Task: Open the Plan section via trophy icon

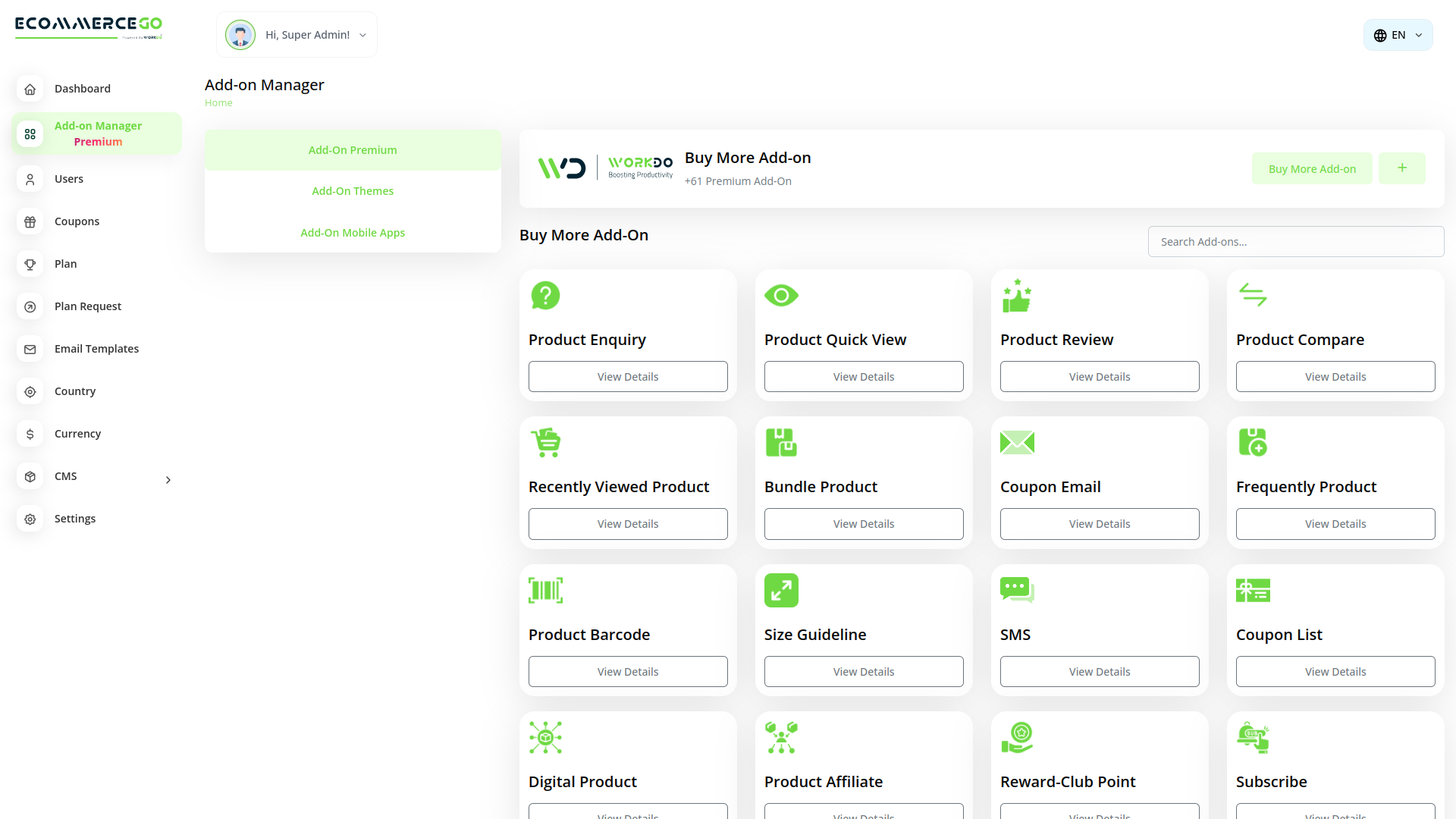Action: coord(30,264)
